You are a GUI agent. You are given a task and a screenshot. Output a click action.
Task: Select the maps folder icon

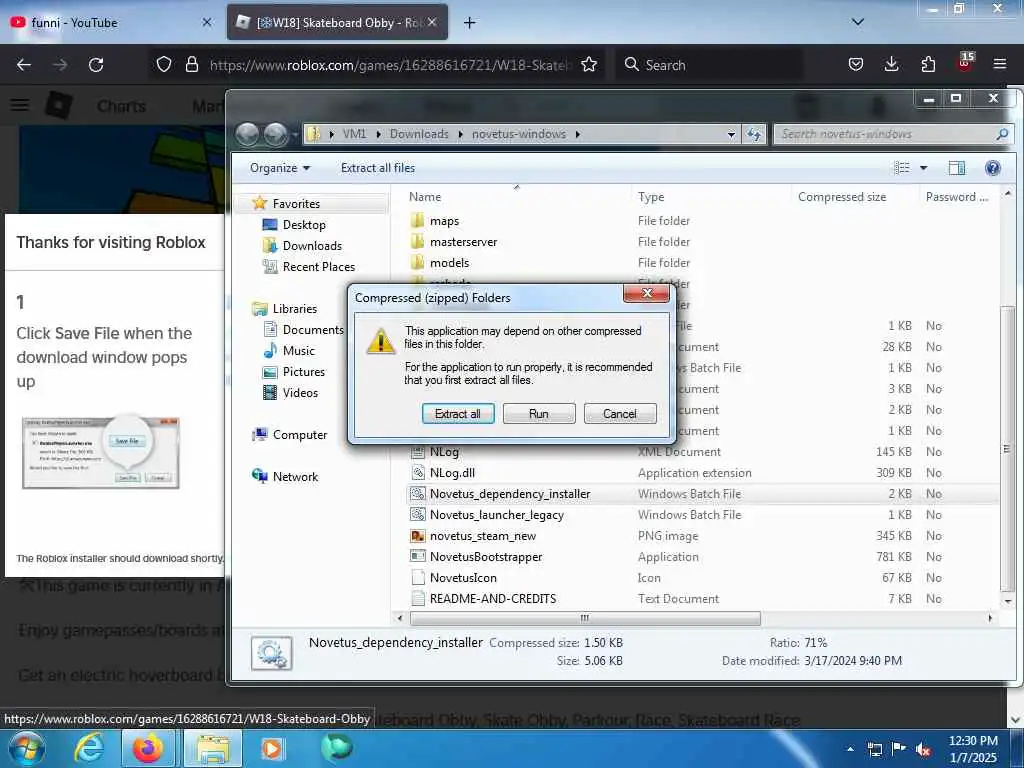point(418,221)
